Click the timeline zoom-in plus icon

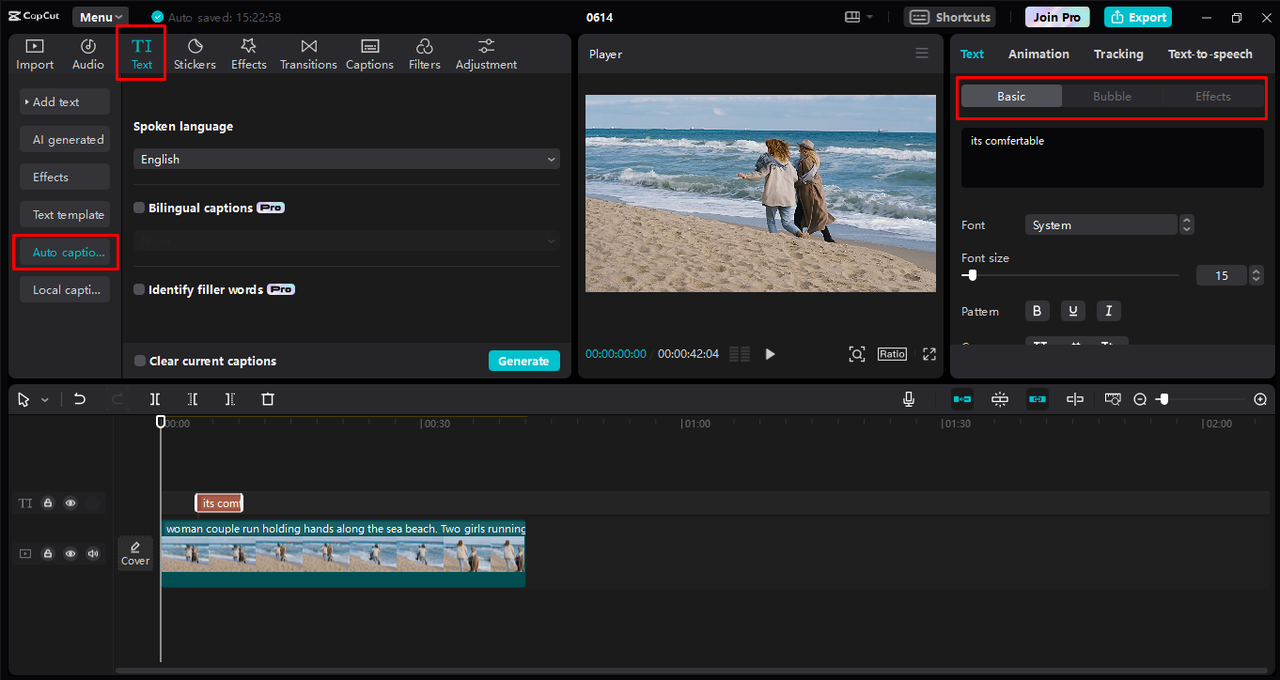click(x=1260, y=399)
